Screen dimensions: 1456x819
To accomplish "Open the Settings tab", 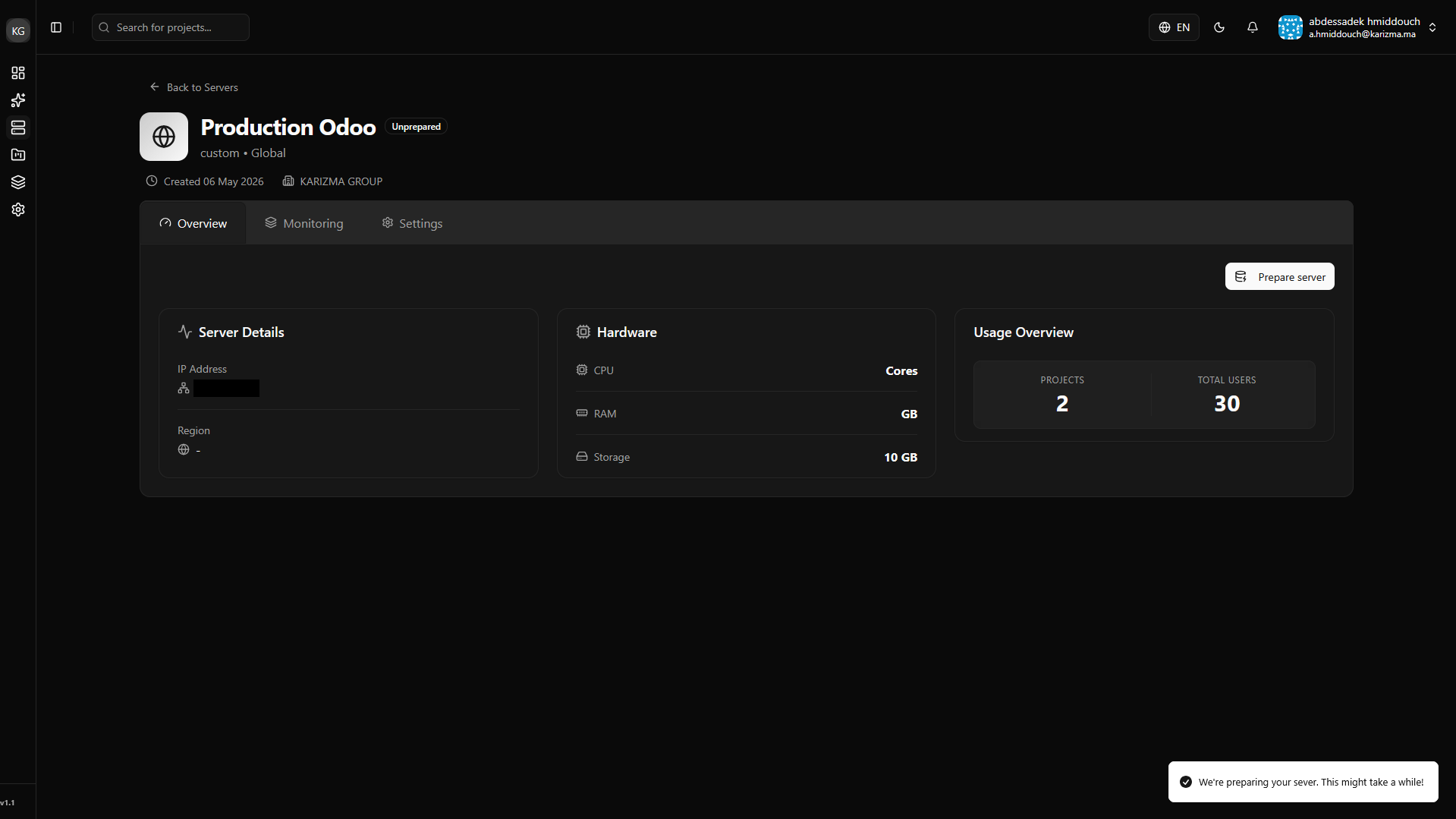I will pyautogui.click(x=412, y=223).
